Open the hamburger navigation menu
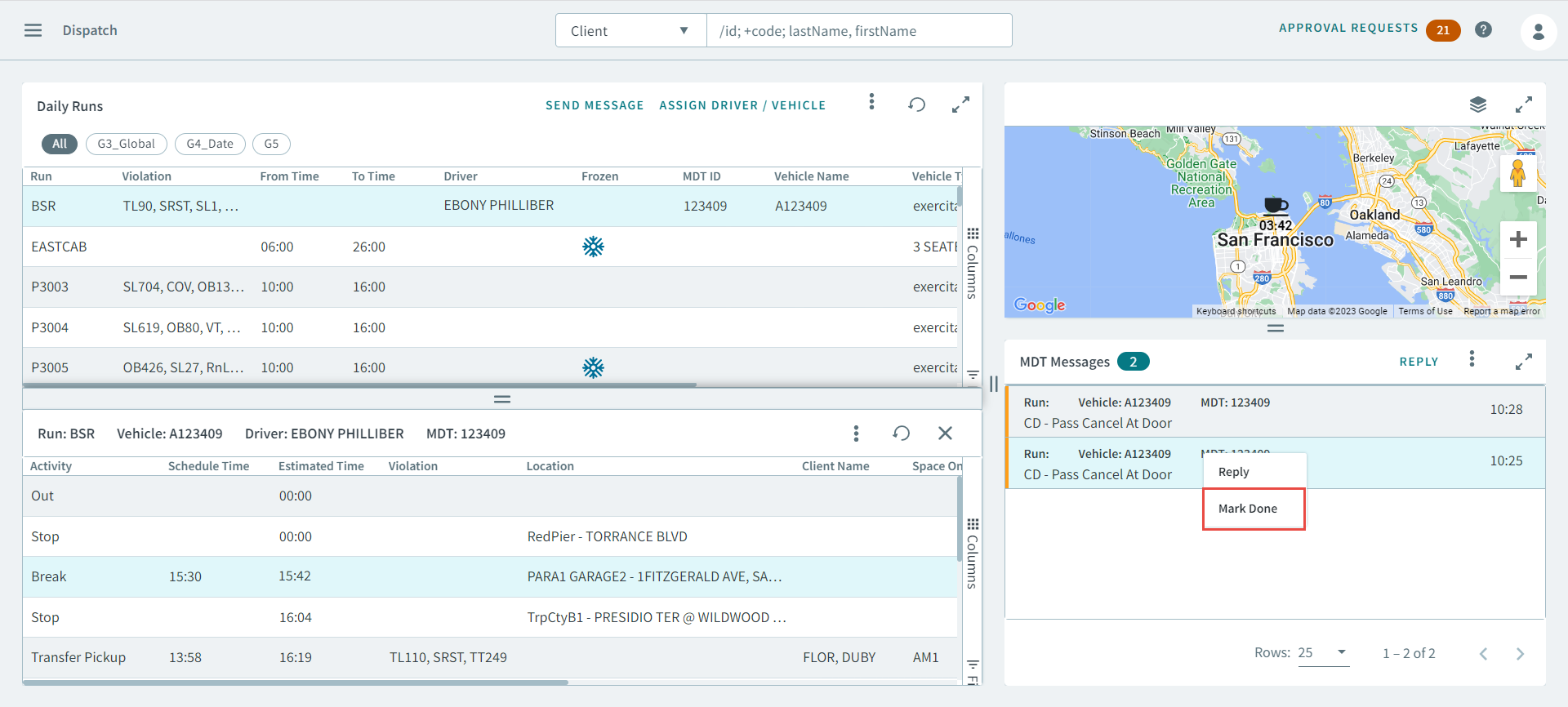Image resolution: width=1568 pixels, height=707 pixels. tap(33, 30)
